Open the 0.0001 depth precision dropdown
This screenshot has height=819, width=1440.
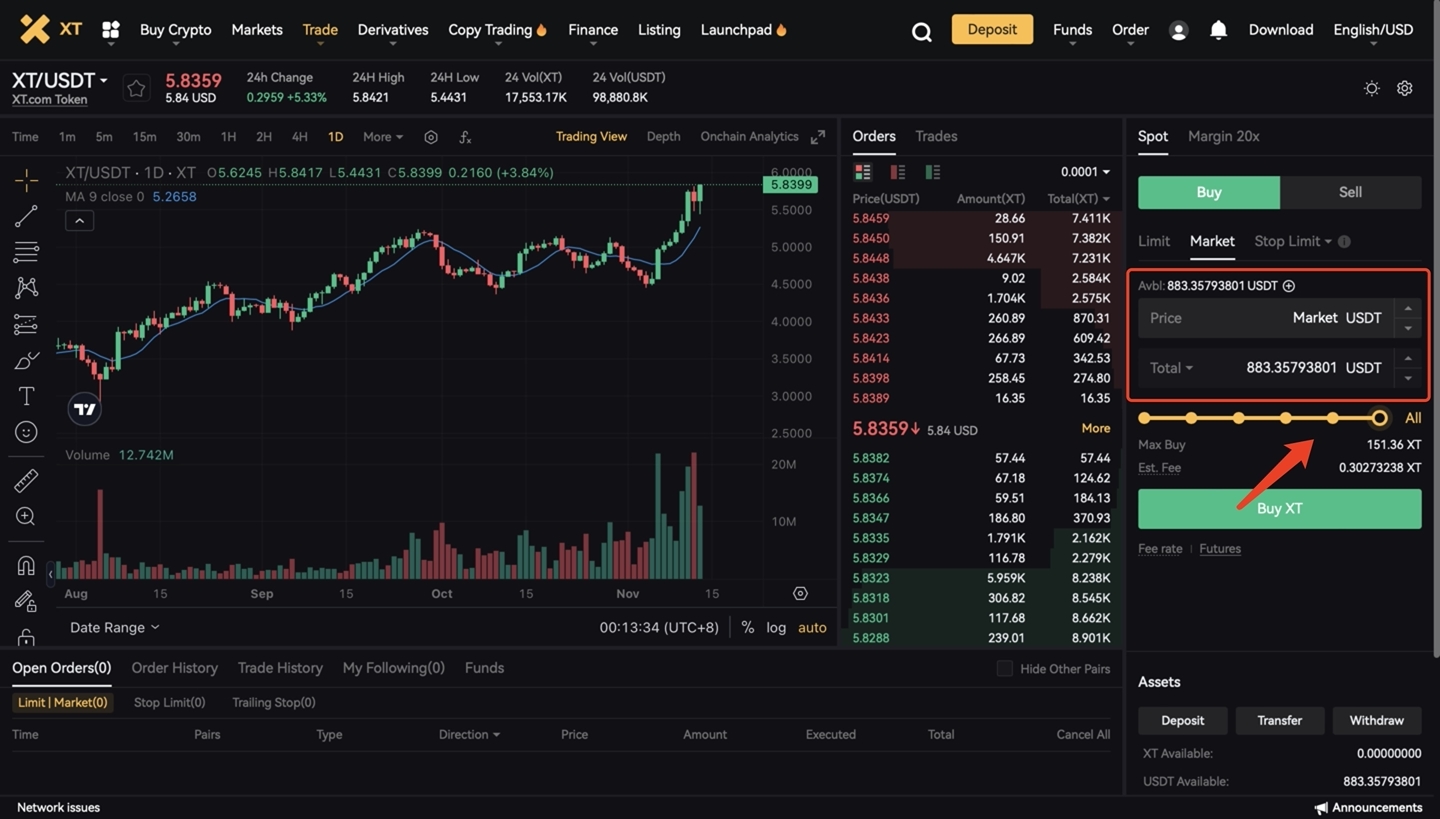point(1085,172)
